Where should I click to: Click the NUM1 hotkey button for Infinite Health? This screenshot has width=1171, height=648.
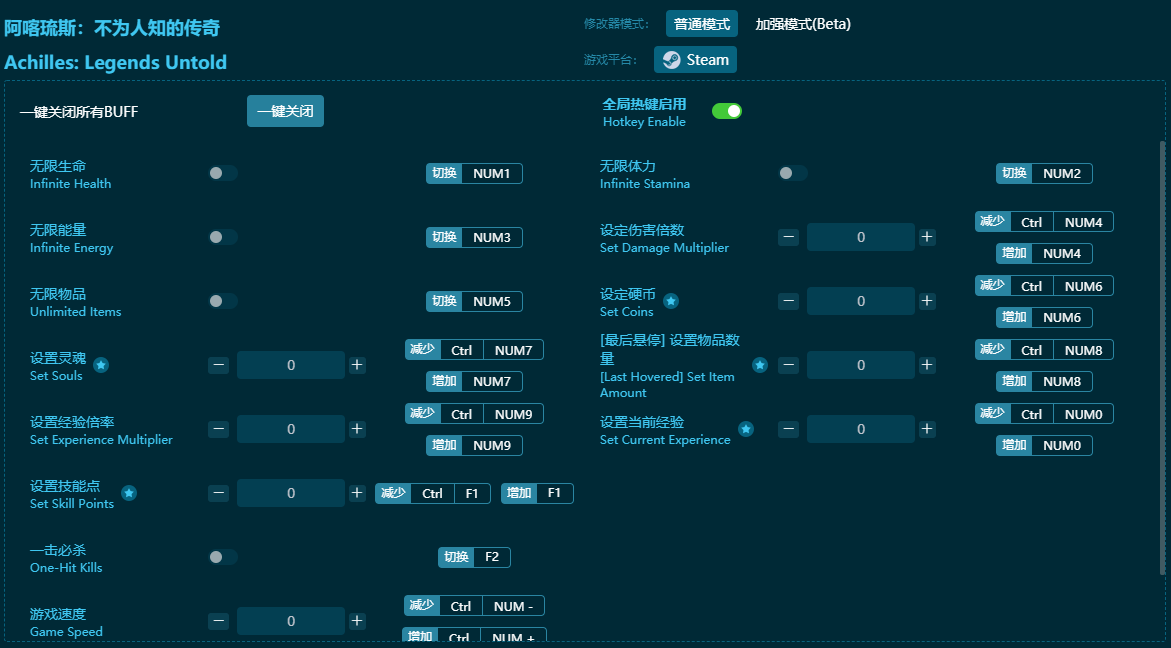coord(491,174)
